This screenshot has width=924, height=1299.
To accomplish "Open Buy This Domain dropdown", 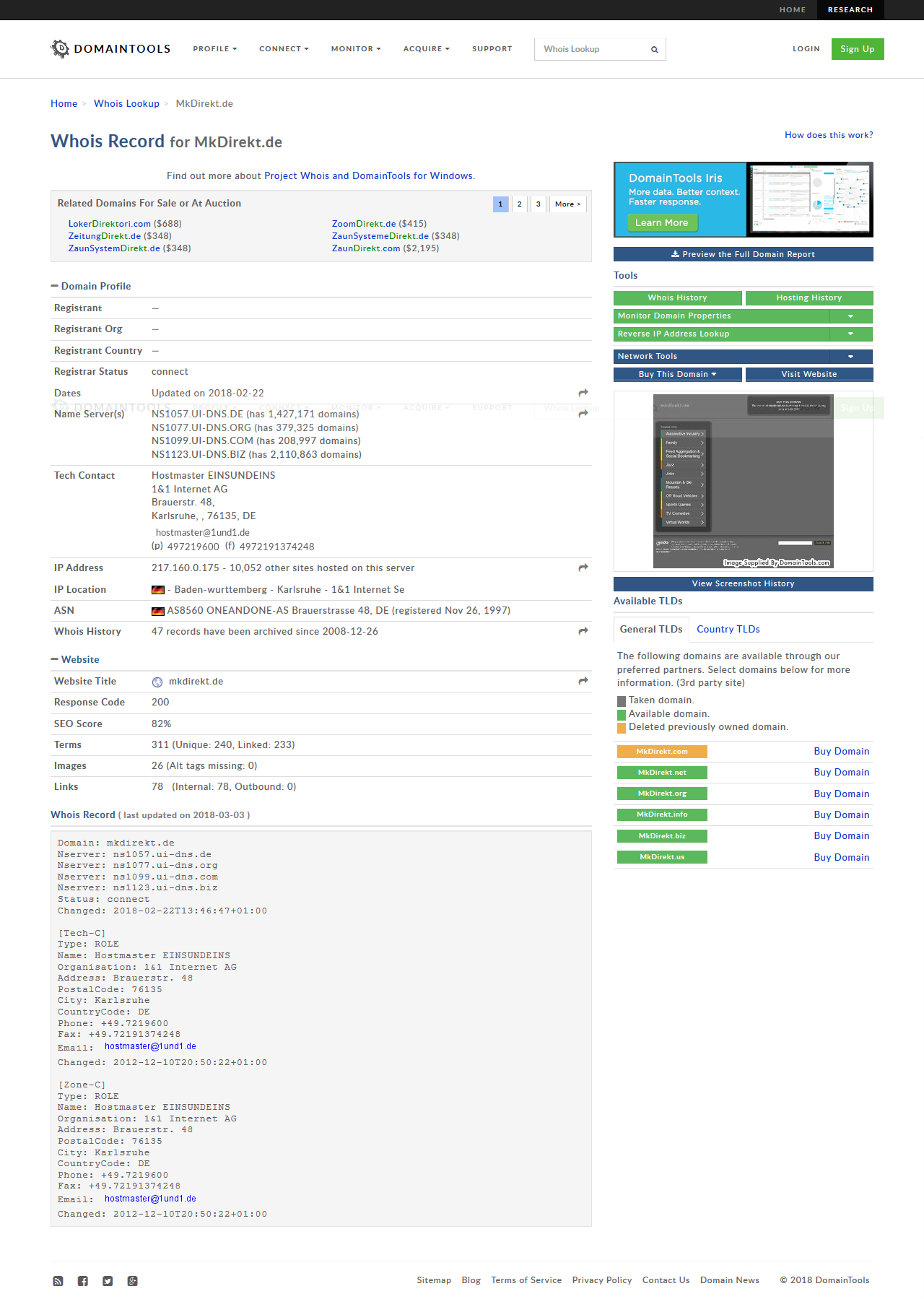I will (x=677, y=375).
